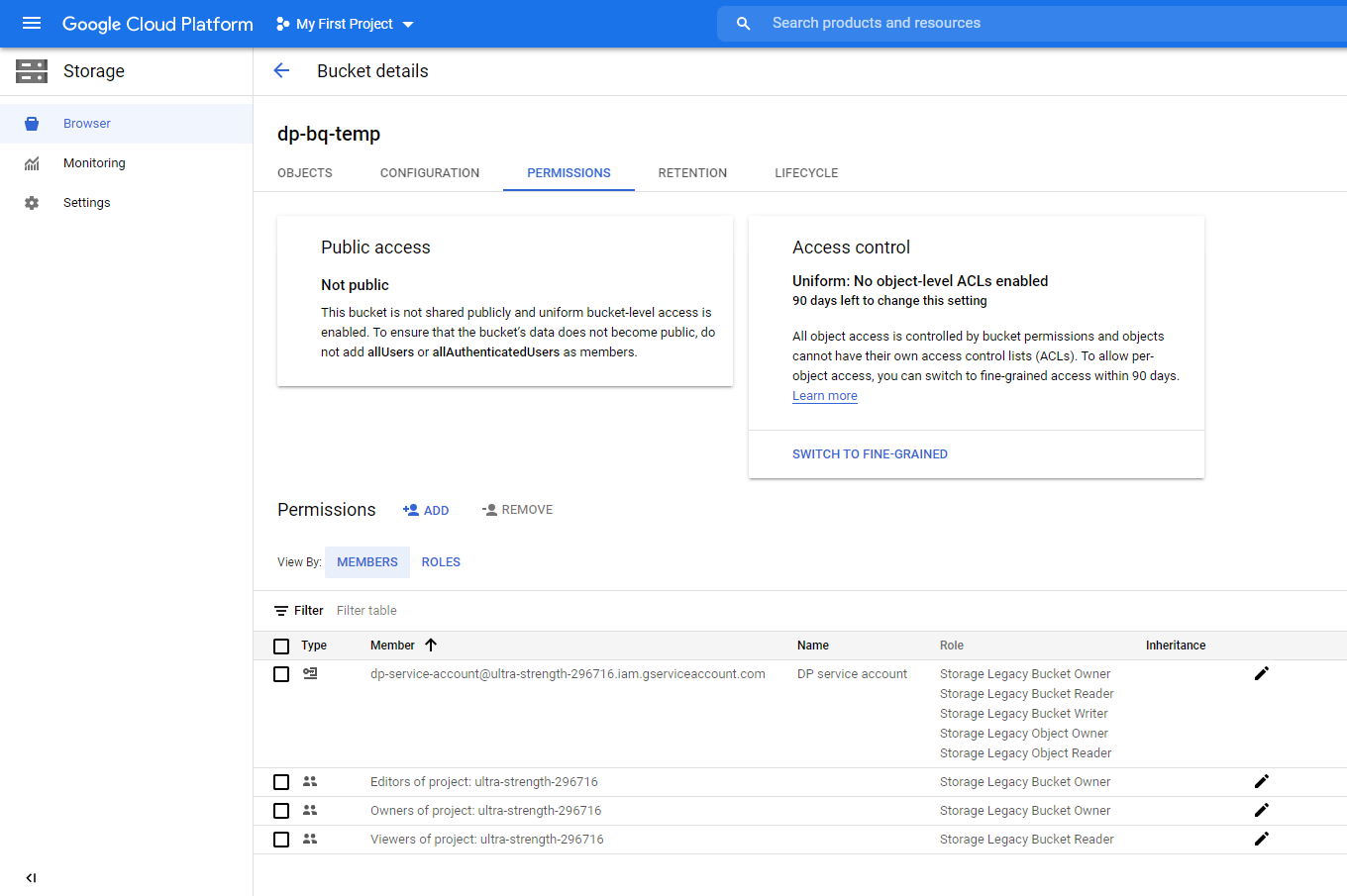Screen dimensions: 1347x896
Task: Go back with the Bucket details arrow
Action: (281, 70)
